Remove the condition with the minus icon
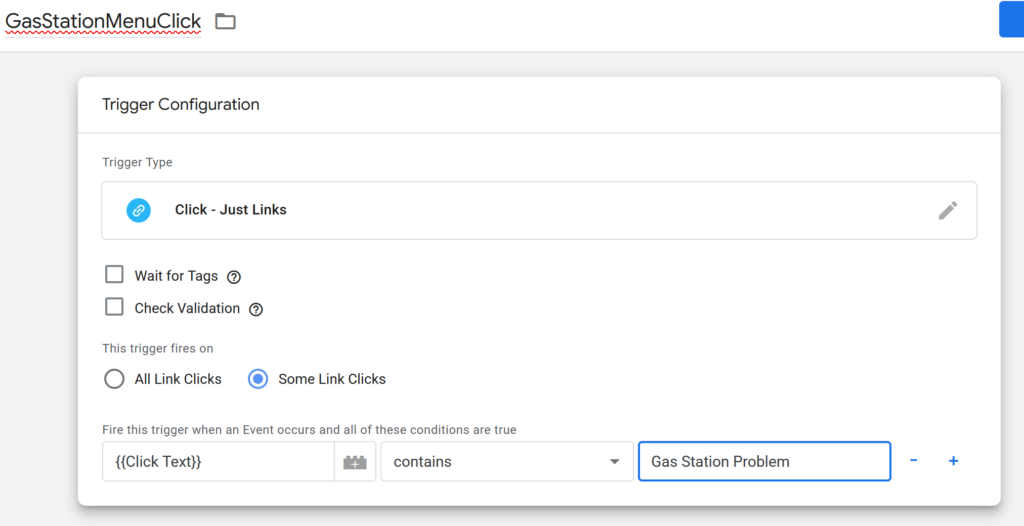Image resolution: width=1024 pixels, height=526 pixels. (914, 461)
